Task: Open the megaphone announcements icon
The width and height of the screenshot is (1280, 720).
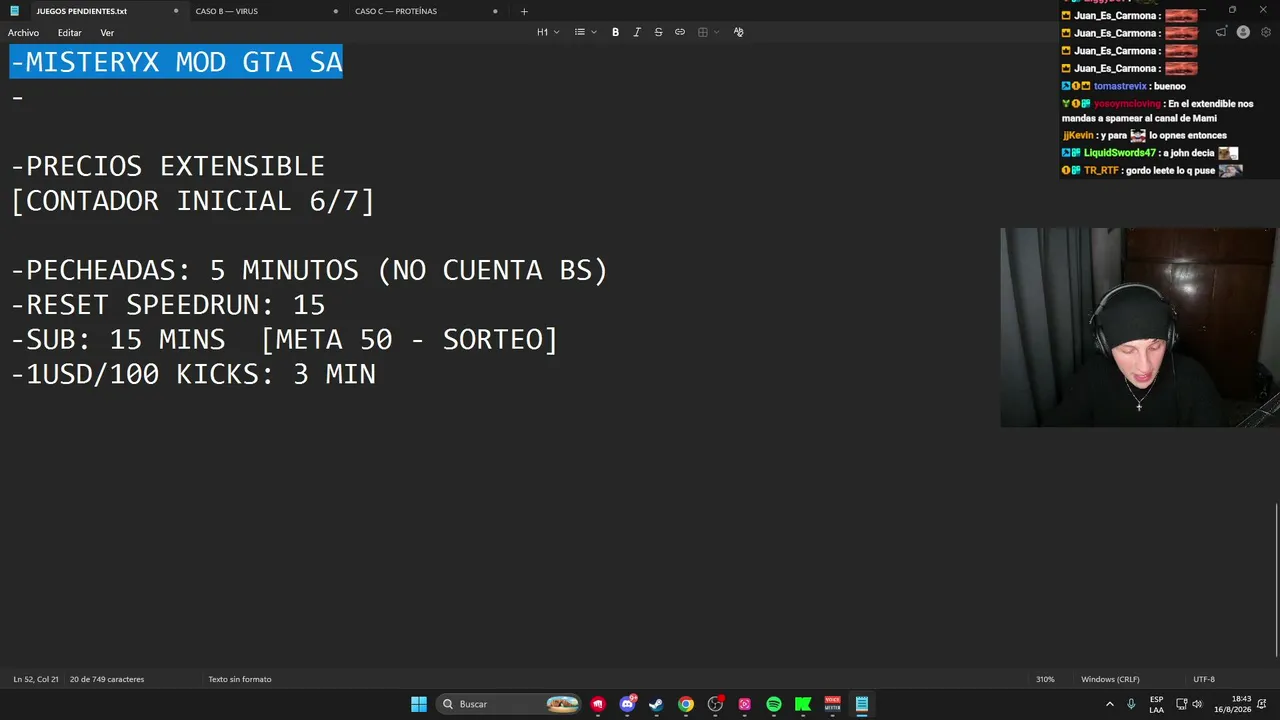Action: click(x=1221, y=32)
